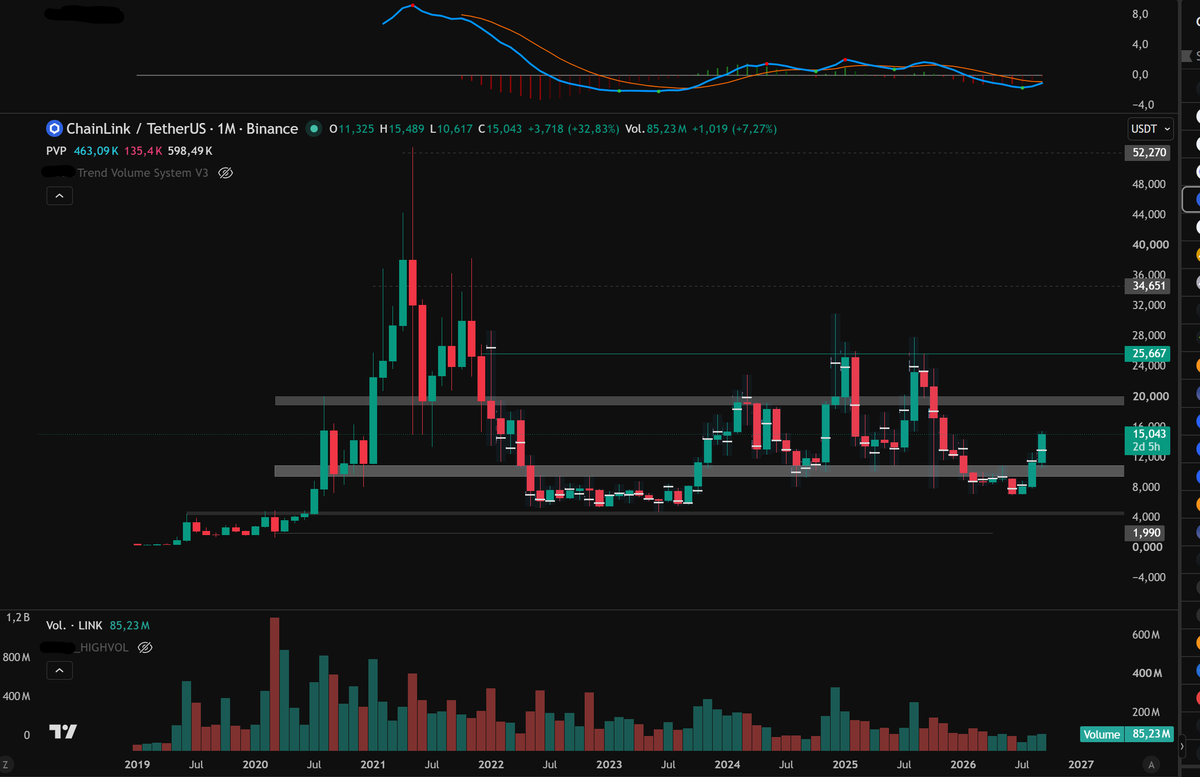The height and width of the screenshot is (777, 1200).
Task: Click the 8,0 oscillator axis label
Action: pos(1138,14)
